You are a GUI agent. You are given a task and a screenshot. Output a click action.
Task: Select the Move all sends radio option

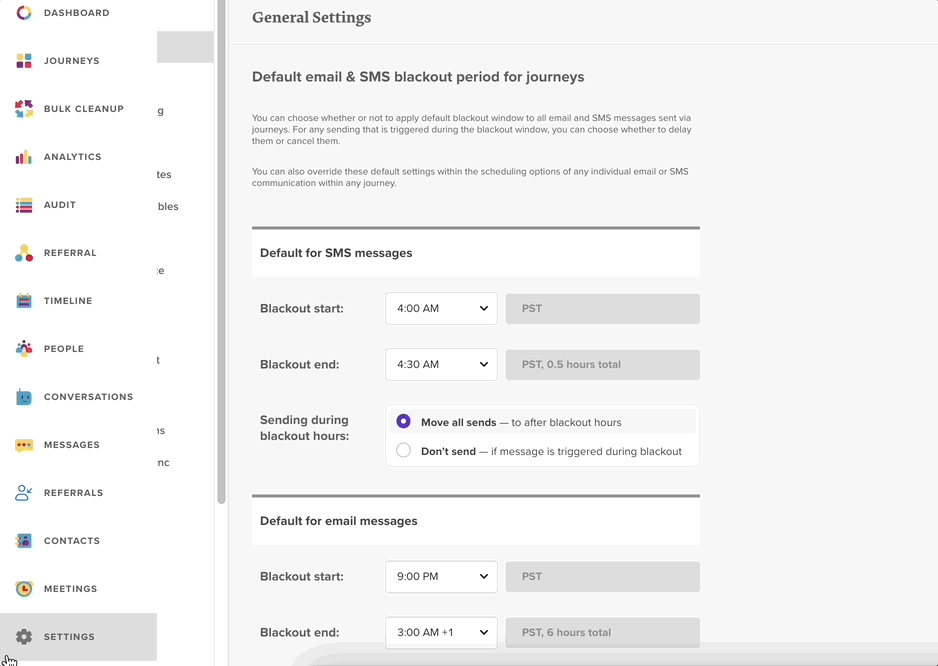[403, 422]
